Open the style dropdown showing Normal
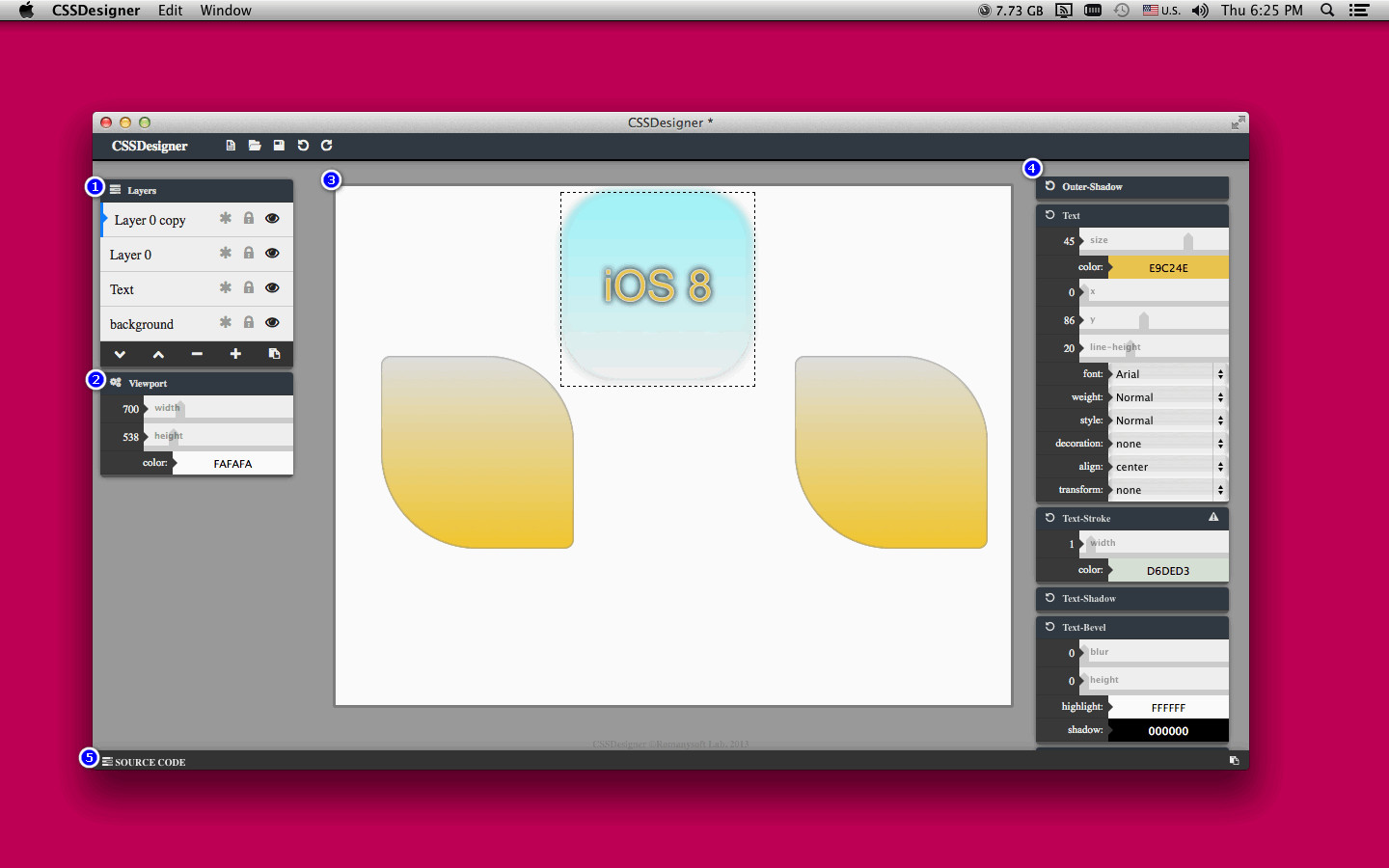1389x868 pixels. click(x=1168, y=420)
